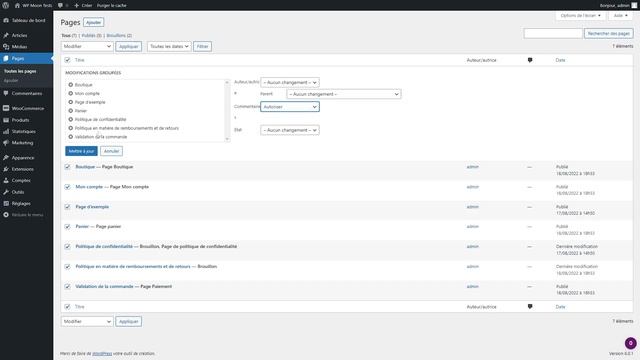The width and height of the screenshot is (640, 360).
Task: Click the top Appliquer button
Action: 129,47
